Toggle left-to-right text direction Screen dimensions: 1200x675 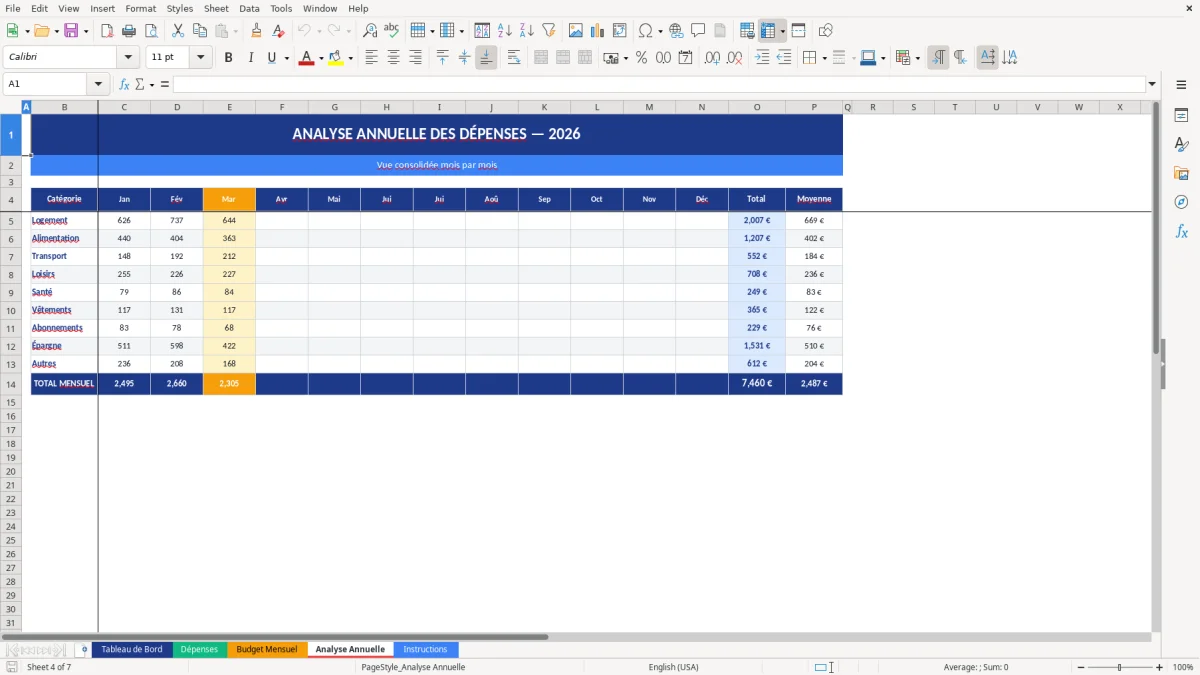pyautogui.click(x=938, y=58)
